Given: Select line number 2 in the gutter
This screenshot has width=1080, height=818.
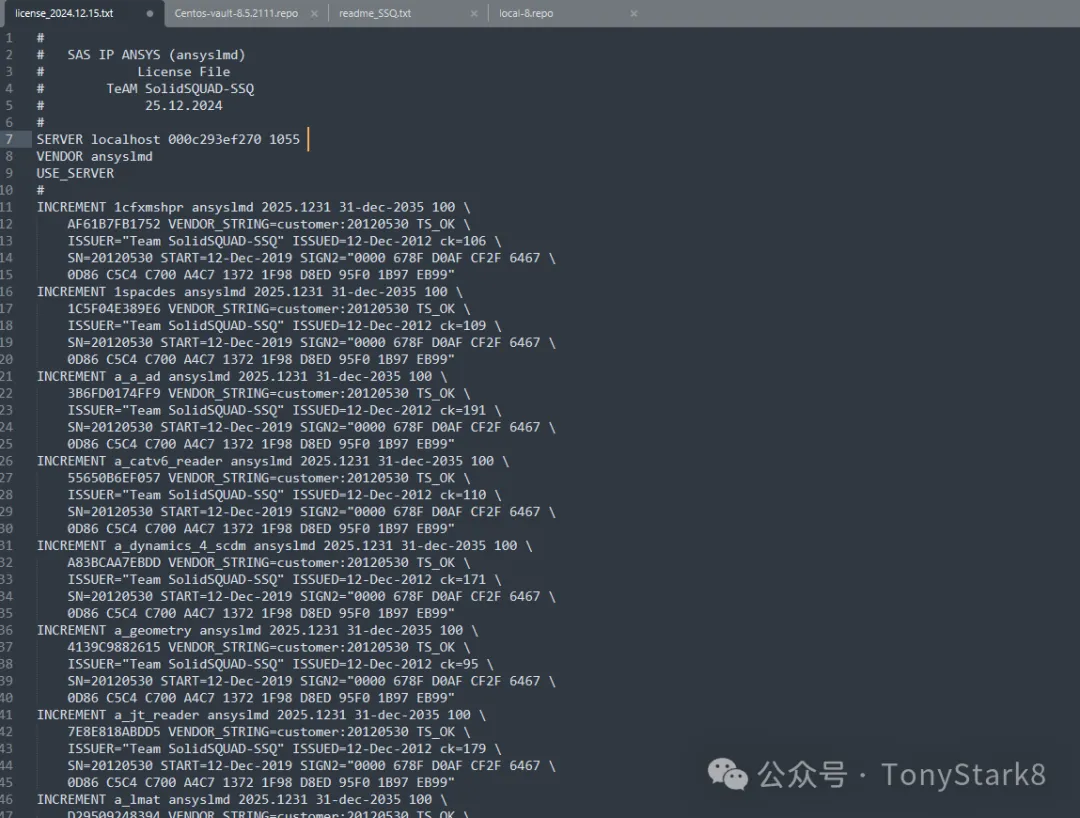Looking at the screenshot, I should (9, 54).
